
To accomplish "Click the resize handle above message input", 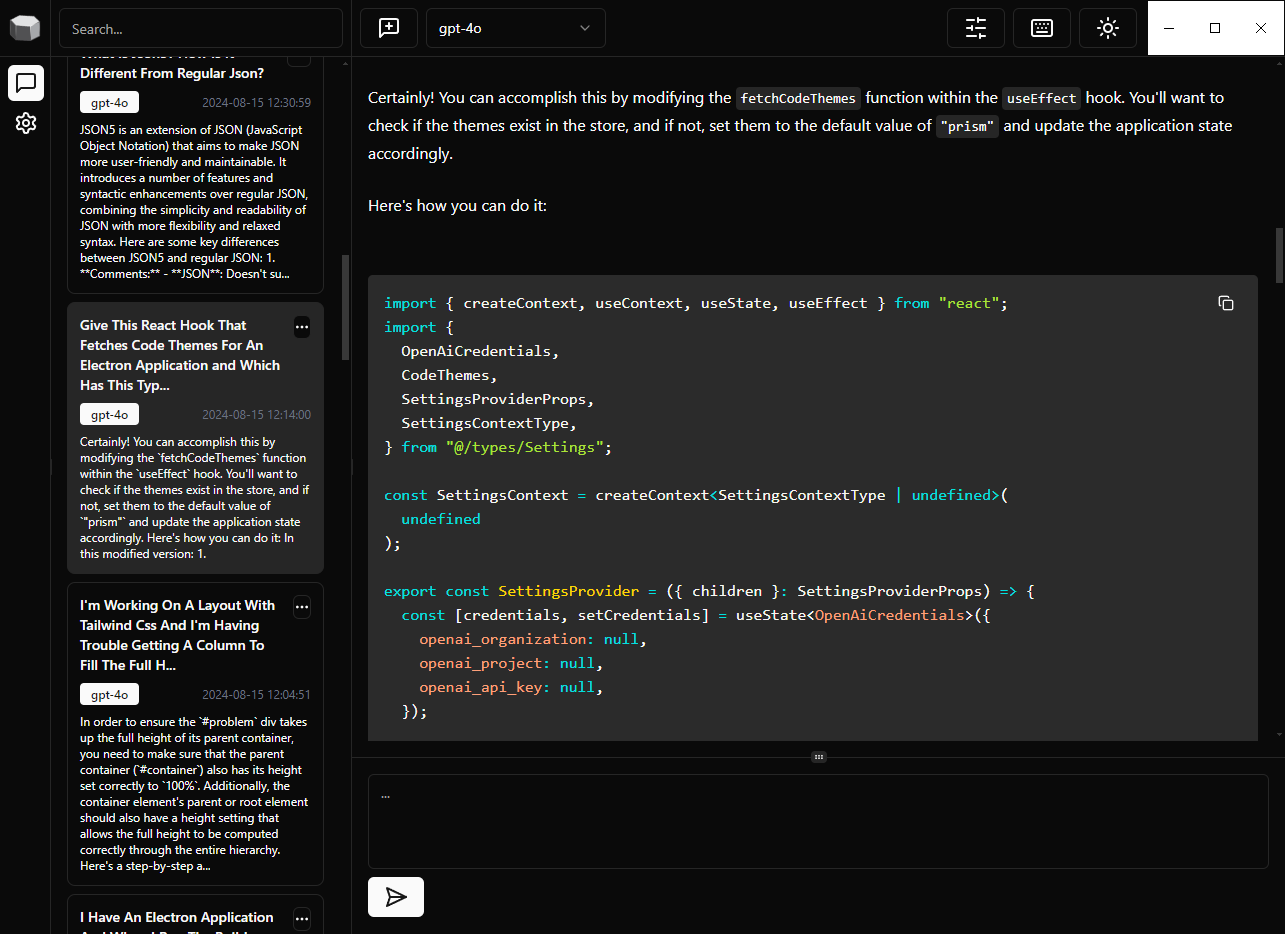I will click(818, 757).
